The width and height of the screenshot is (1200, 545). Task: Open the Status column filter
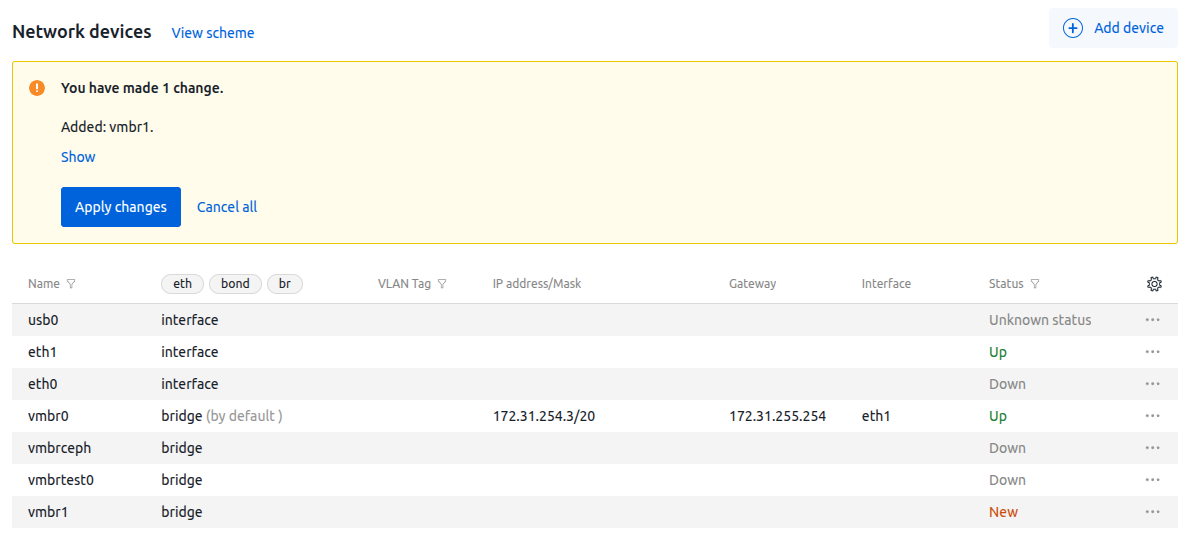coord(1035,284)
